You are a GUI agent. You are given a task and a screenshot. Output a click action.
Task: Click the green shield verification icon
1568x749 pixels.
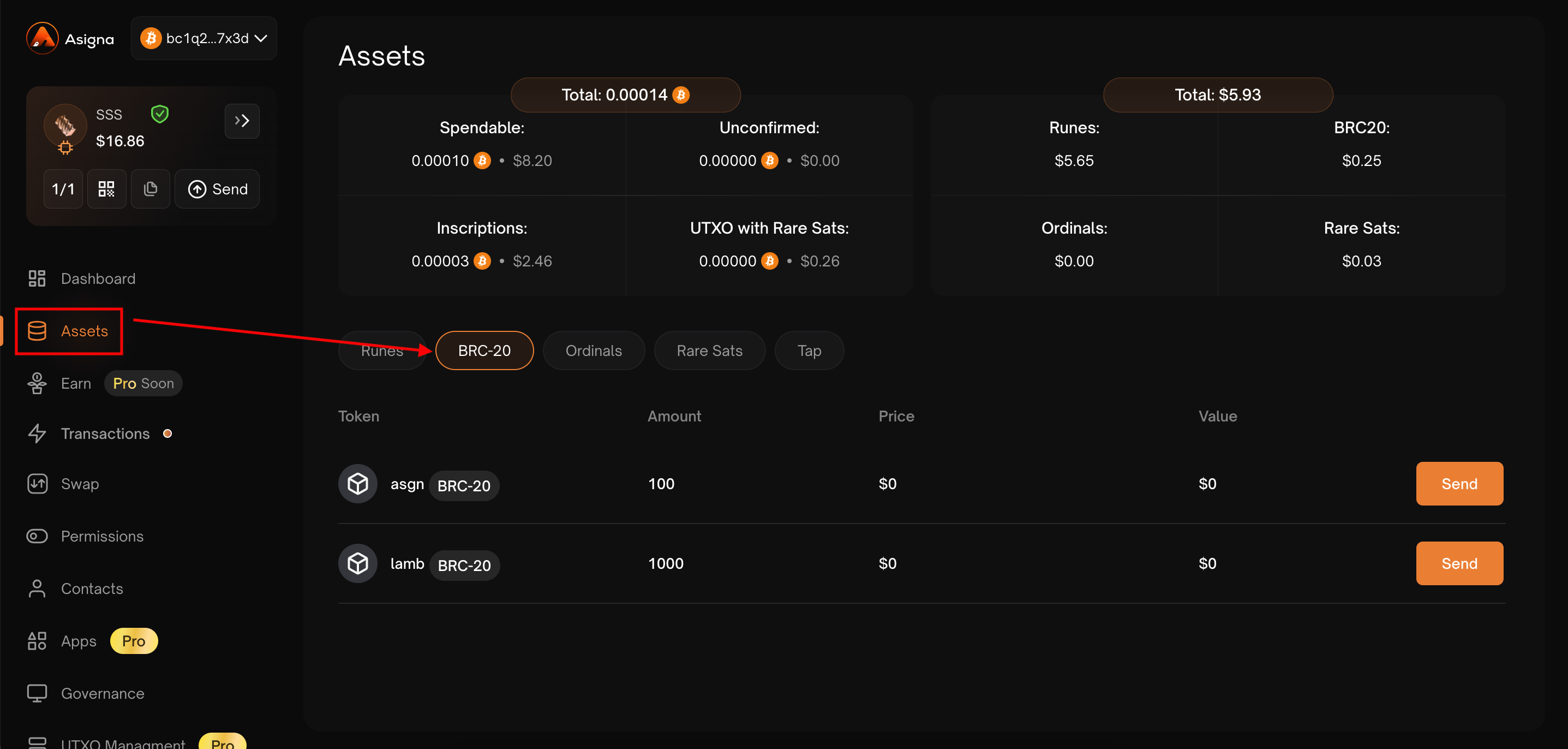click(x=159, y=114)
